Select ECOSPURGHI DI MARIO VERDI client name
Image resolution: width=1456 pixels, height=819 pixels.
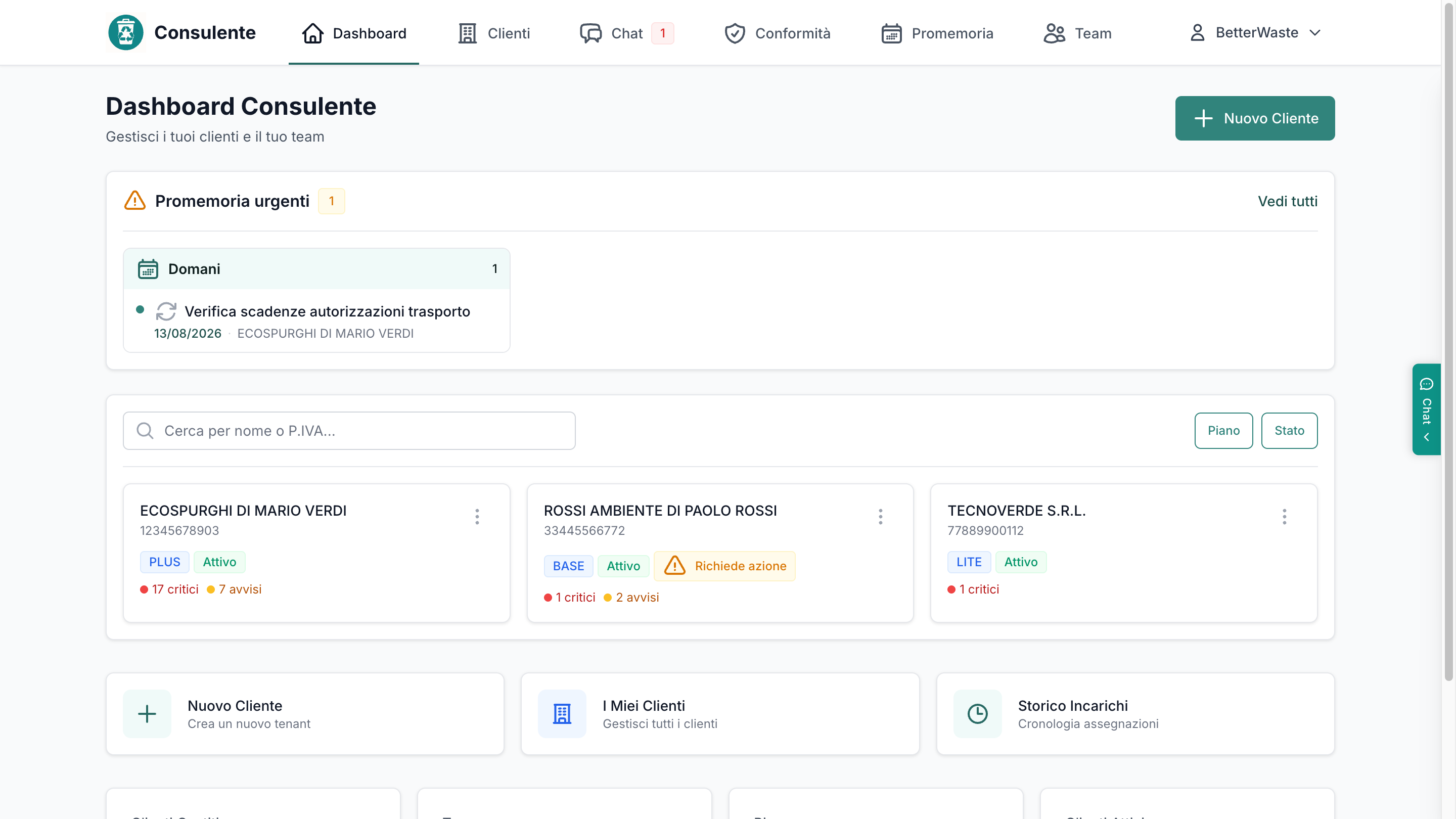(243, 511)
